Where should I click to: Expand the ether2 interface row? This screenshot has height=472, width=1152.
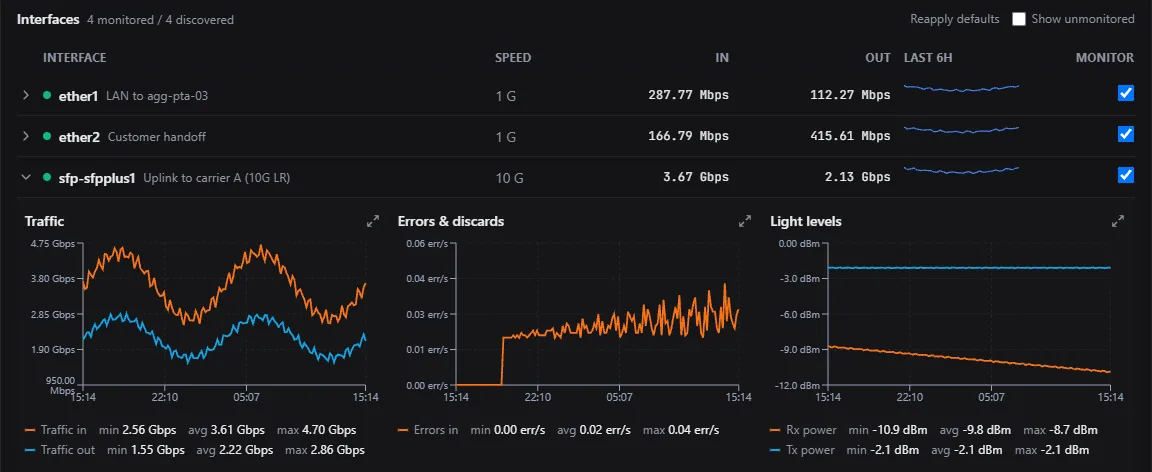[x=26, y=137]
